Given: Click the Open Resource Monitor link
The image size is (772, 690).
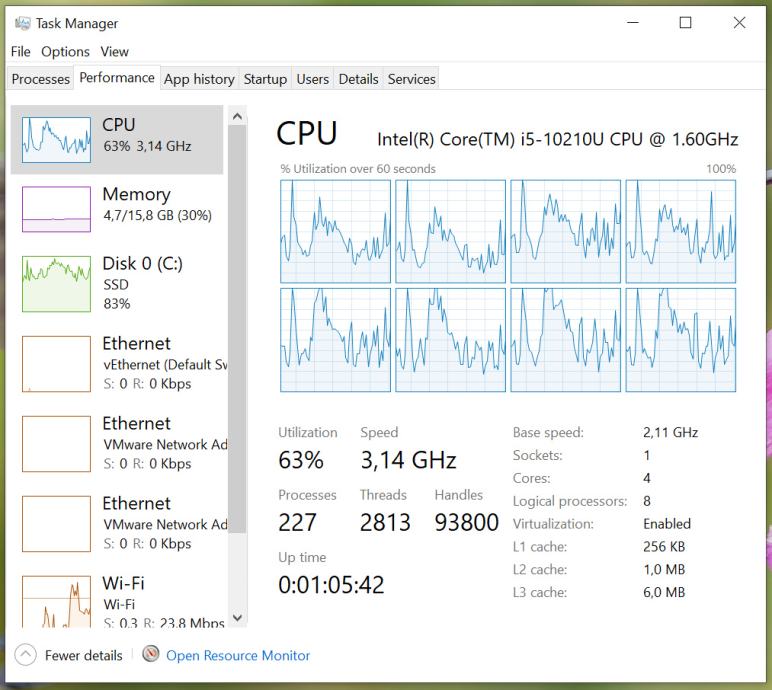Looking at the screenshot, I should 238,655.
